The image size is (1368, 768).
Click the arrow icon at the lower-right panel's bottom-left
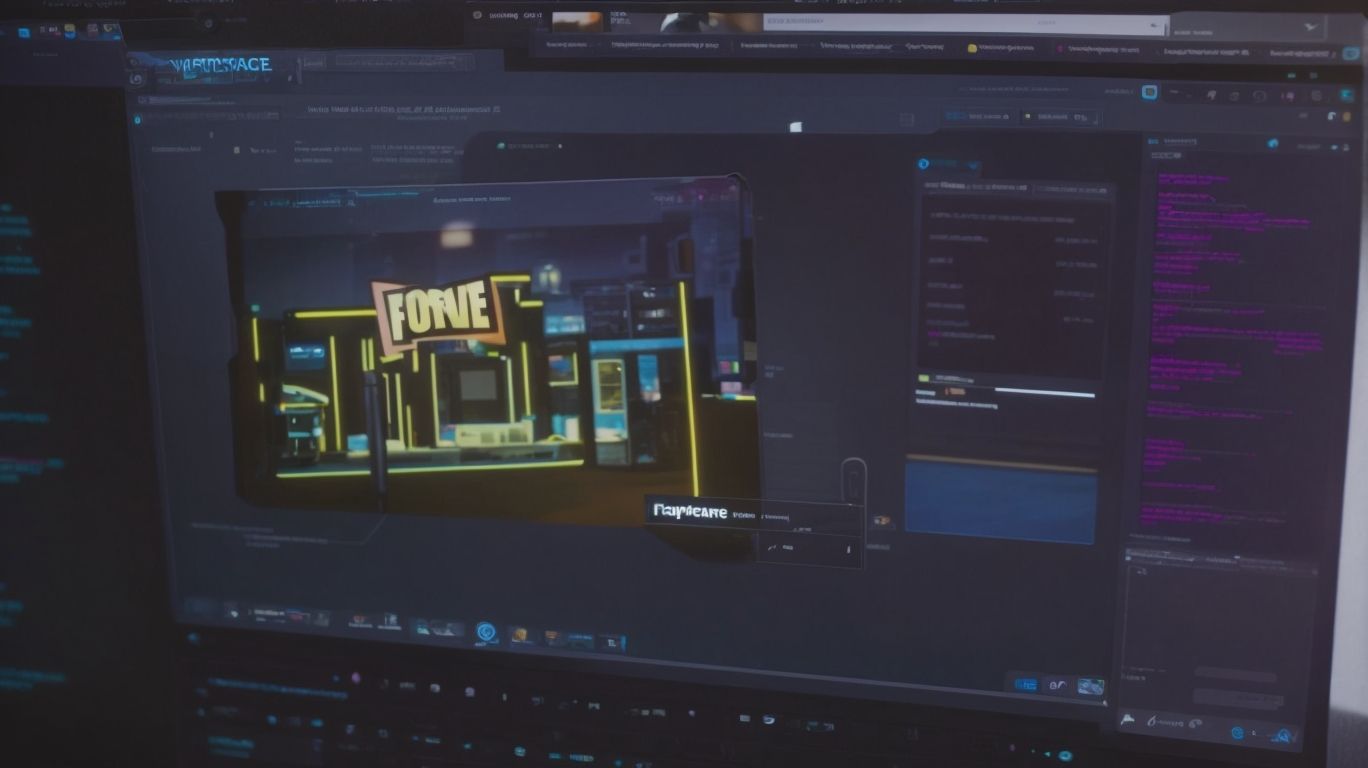[x=1129, y=720]
